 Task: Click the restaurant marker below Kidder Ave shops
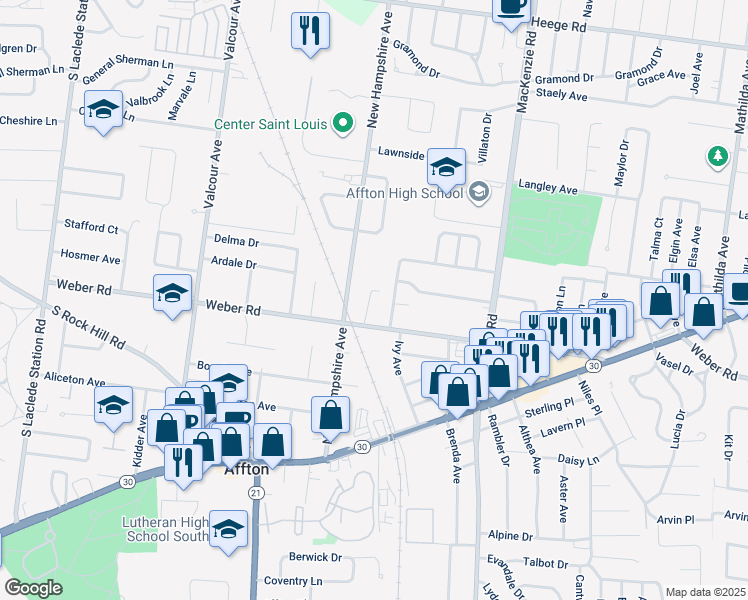[183, 464]
